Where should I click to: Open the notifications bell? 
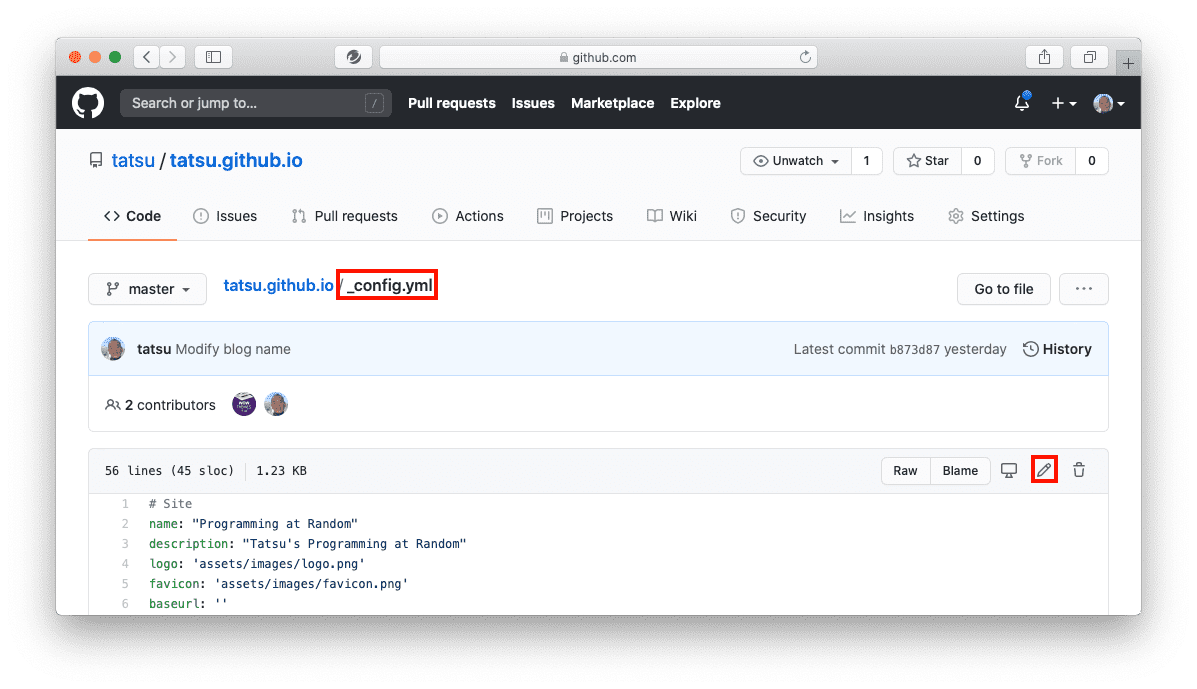click(x=1022, y=102)
